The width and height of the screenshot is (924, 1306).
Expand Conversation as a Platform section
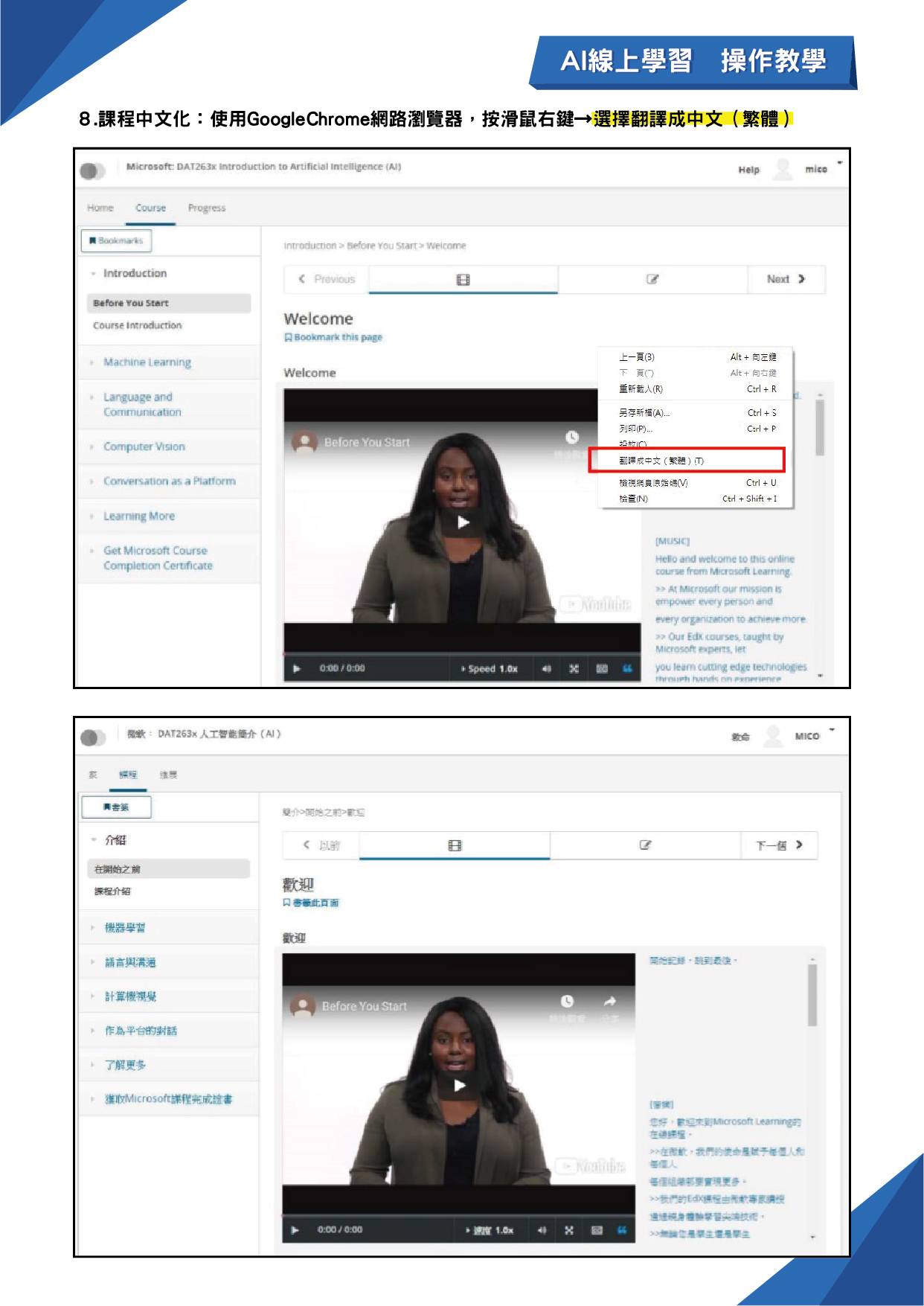pos(170,481)
